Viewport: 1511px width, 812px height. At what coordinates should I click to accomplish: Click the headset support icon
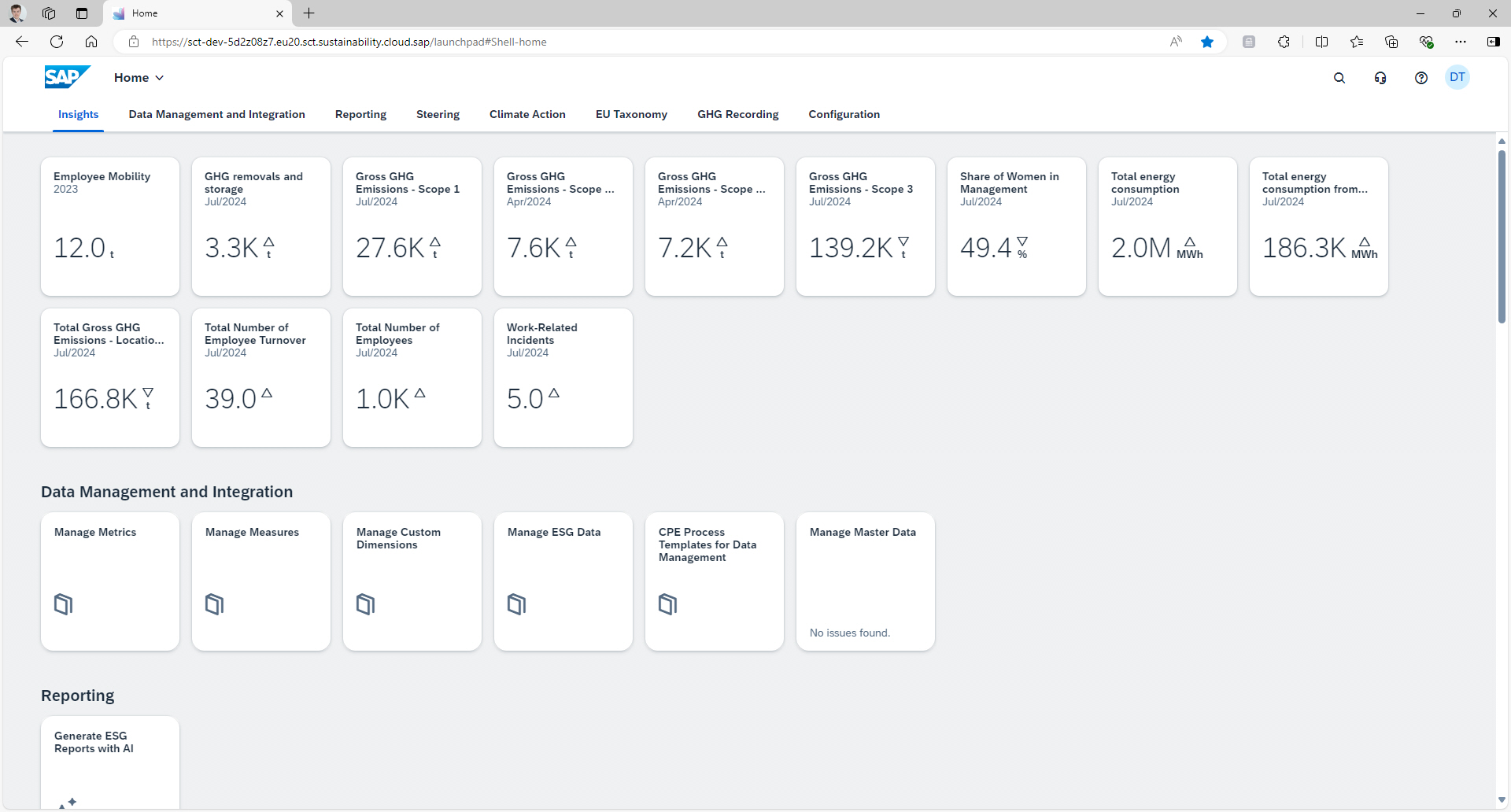click(x=1380, y=77)
